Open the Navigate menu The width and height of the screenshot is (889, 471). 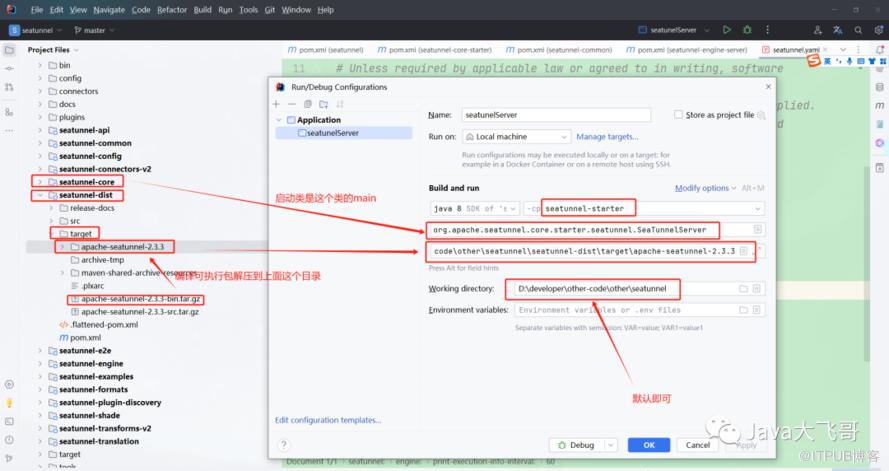[x=109, y=10]
